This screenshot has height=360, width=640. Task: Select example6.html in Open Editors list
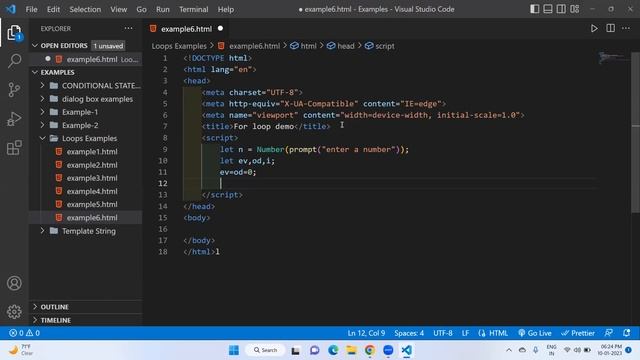point(86,59)
